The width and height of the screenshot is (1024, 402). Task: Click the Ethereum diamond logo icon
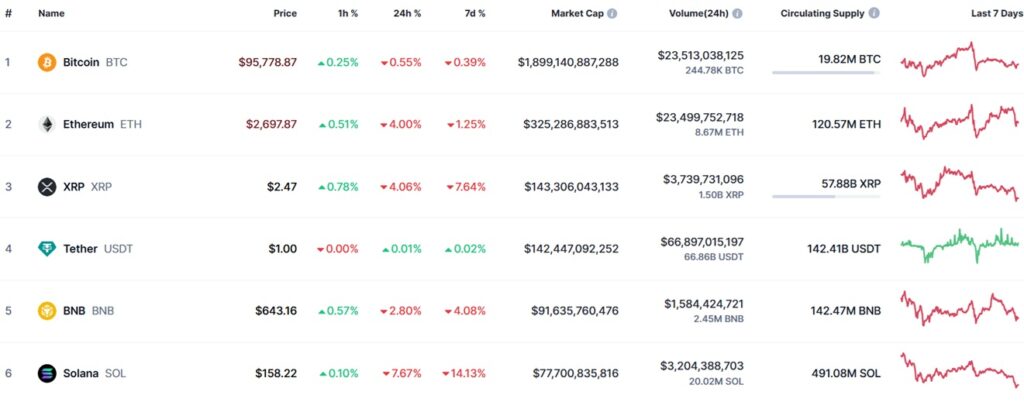point(46,124)
